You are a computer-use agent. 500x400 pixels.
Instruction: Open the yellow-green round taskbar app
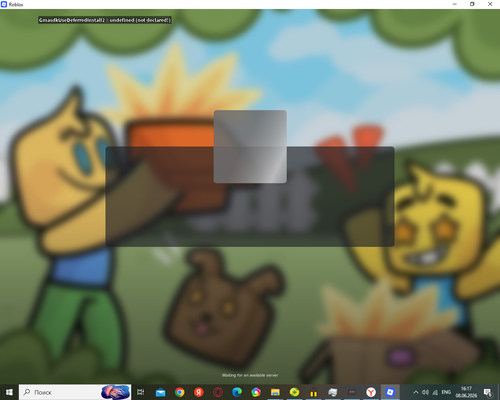coord(294,392)
